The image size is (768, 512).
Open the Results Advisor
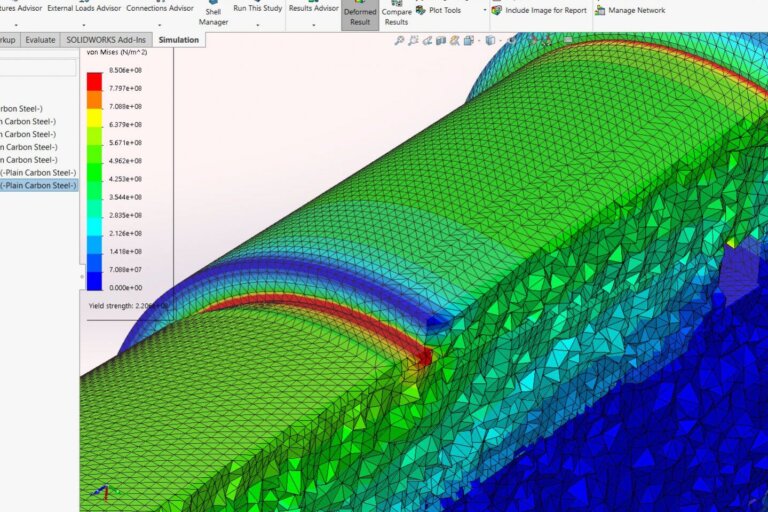click(313, 8)
